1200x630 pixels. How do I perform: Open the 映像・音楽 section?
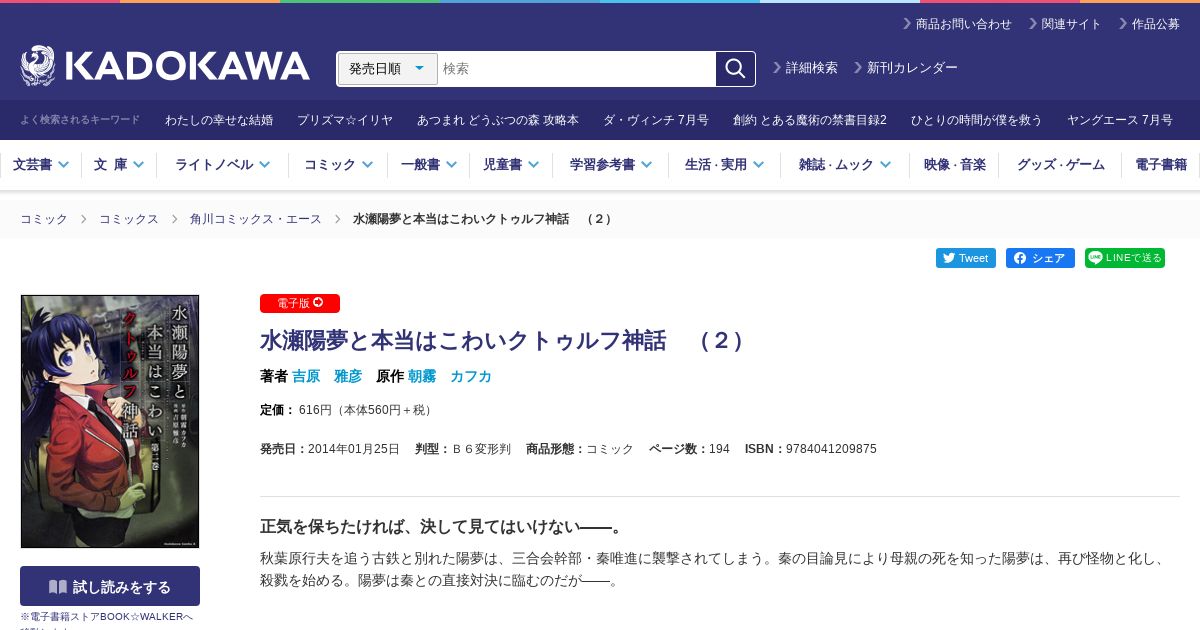(955, 165)
